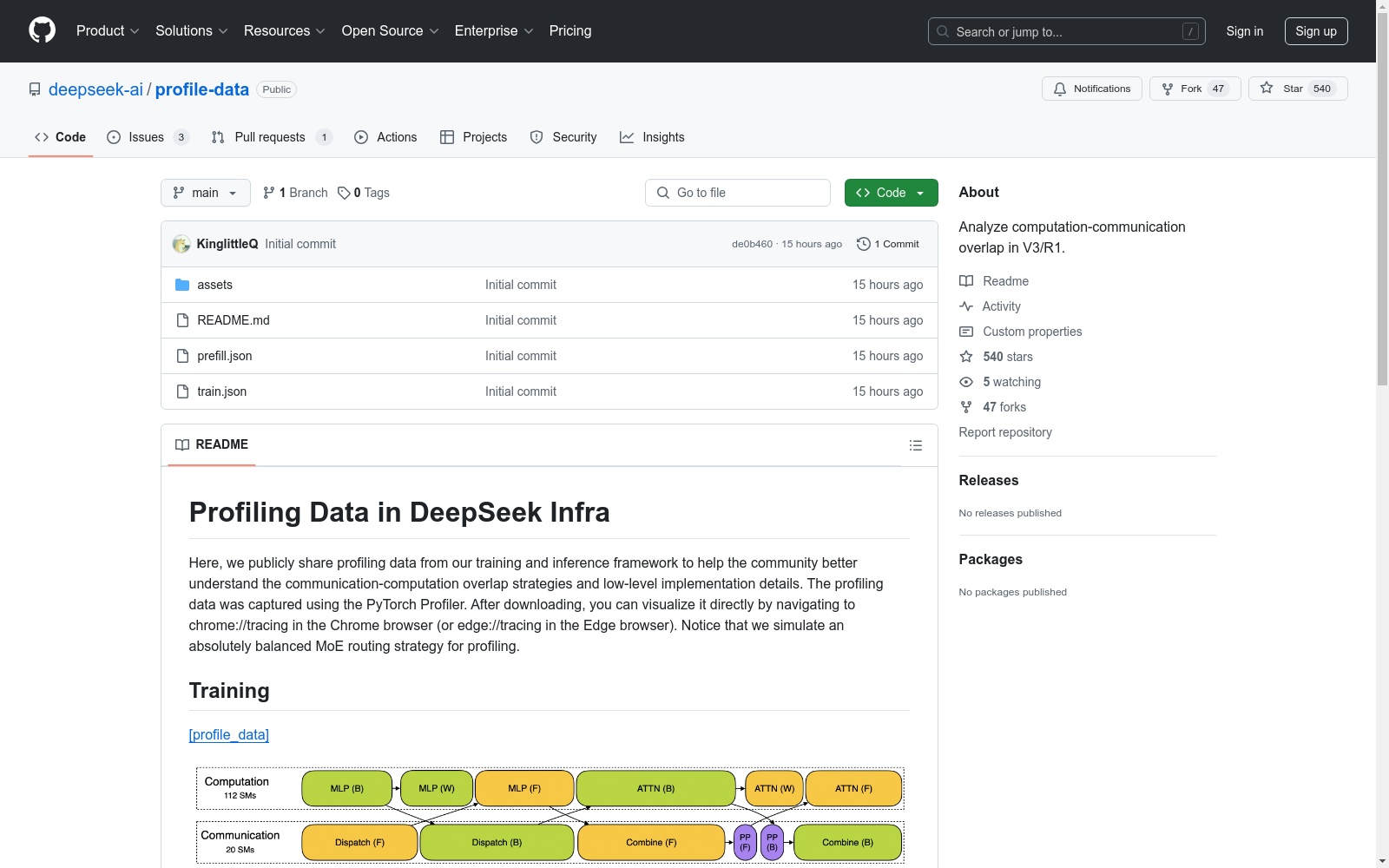Click the Readme book icon in About

pos(966,281)
